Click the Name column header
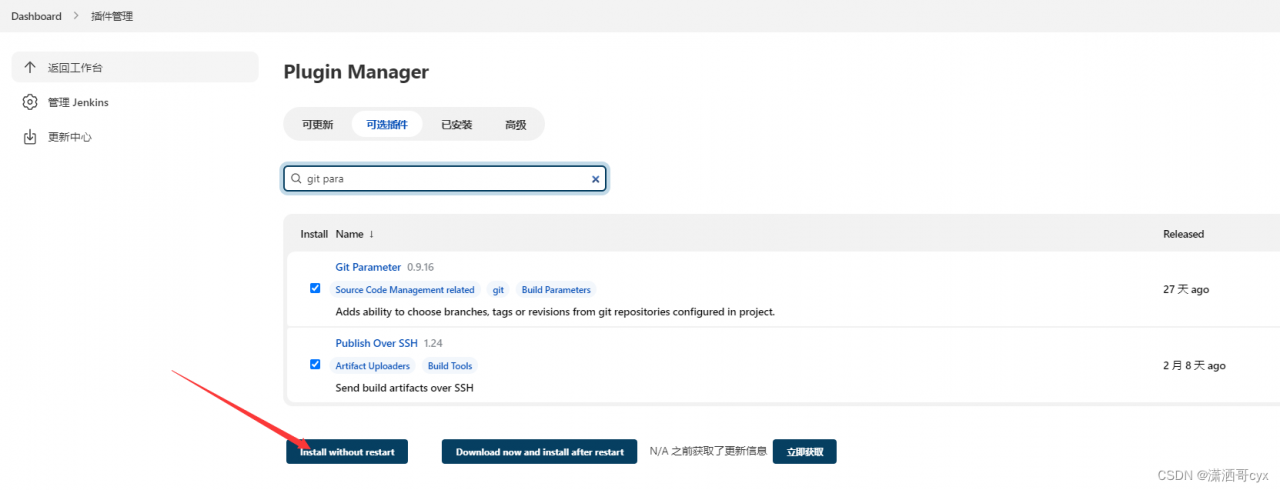This screenshot has width=1280, height=490. coord(349,234)
